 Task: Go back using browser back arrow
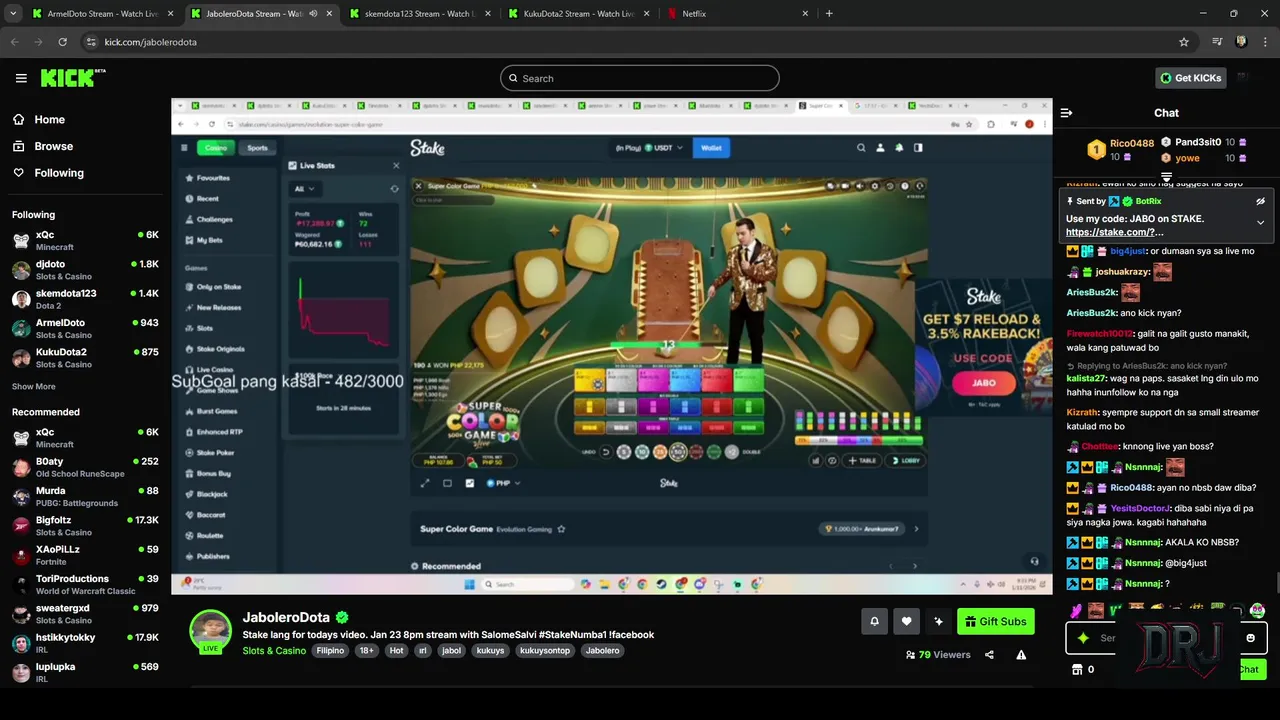pyautogui.click(x=14, y=42)
